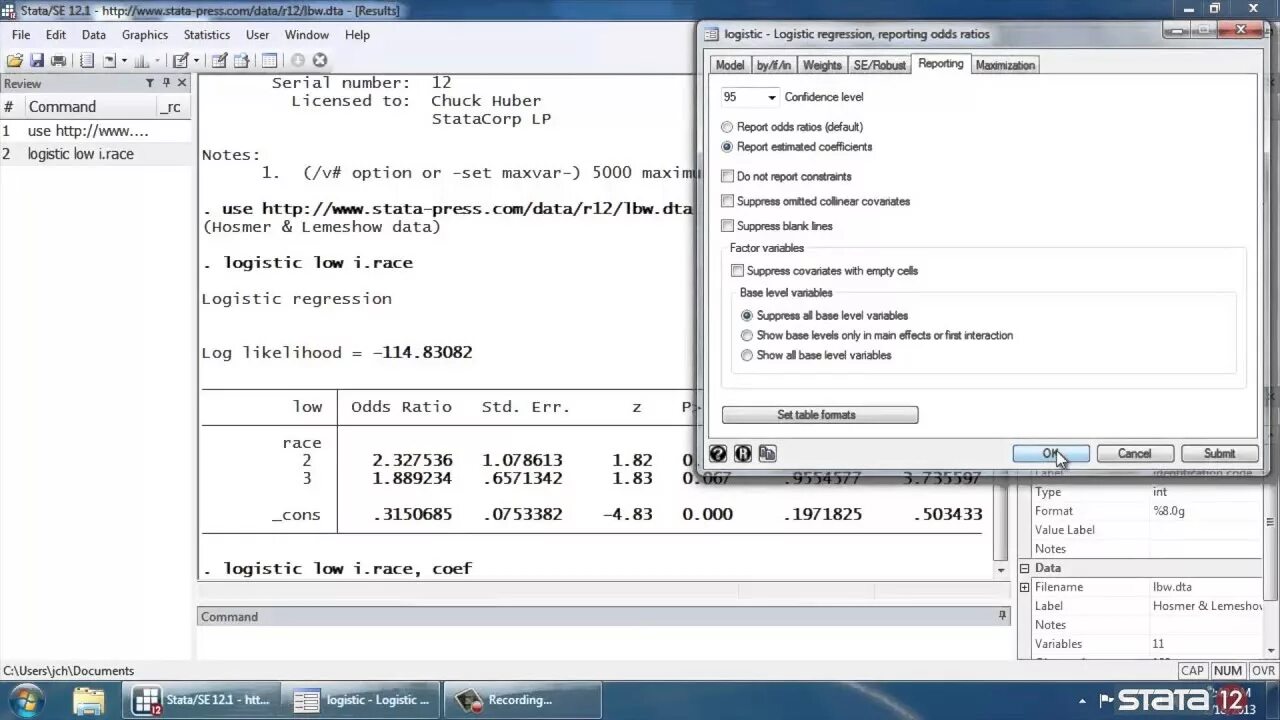Open the Data Editor edit icon

pyautogui.click(x=220, y=60)
